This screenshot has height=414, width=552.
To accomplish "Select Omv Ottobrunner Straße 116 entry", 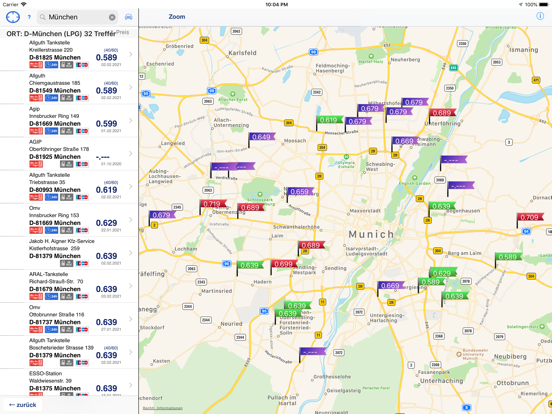I will pyautogui.click(x=69, y=319).
